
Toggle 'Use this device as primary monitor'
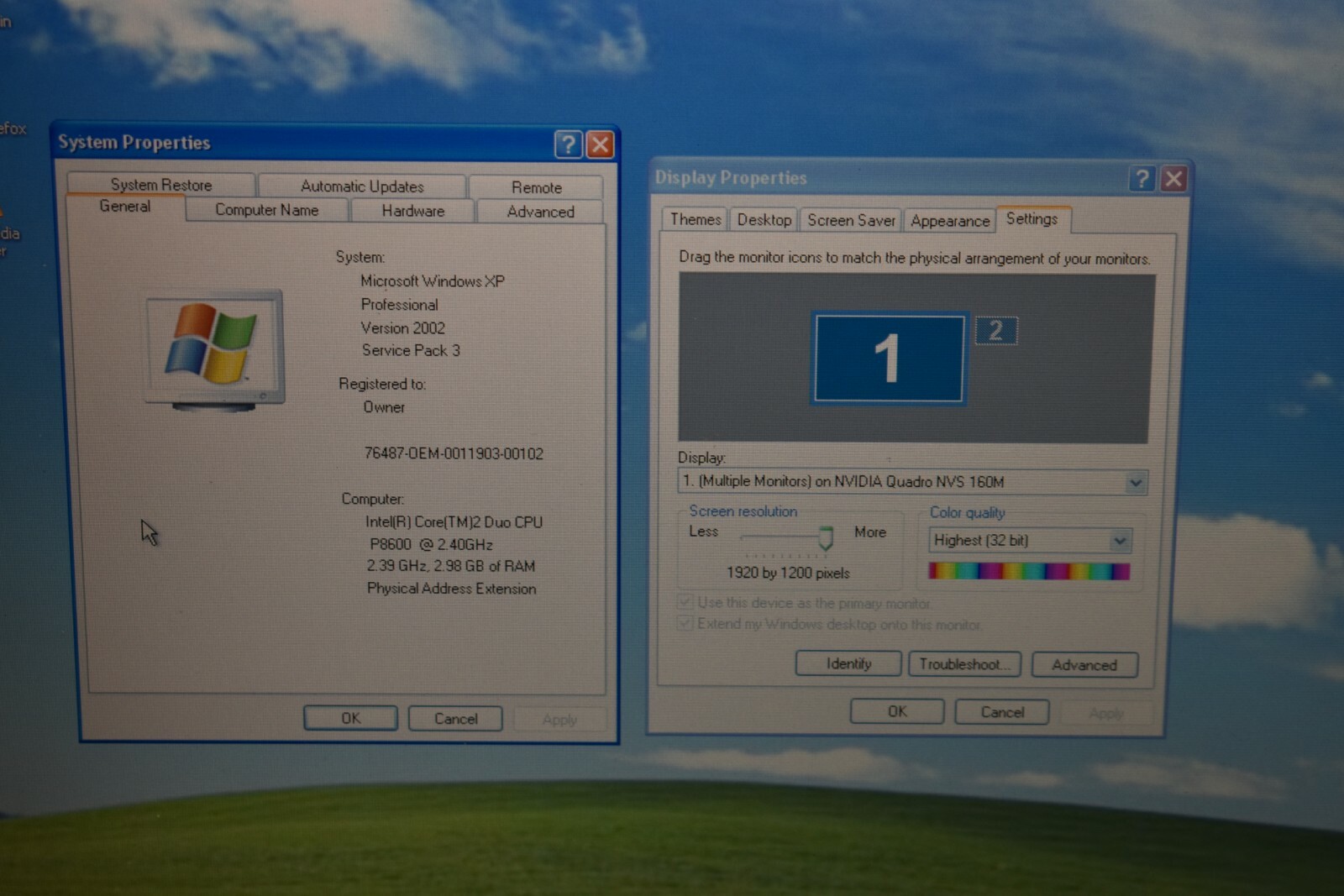click(x=685, y=602)
